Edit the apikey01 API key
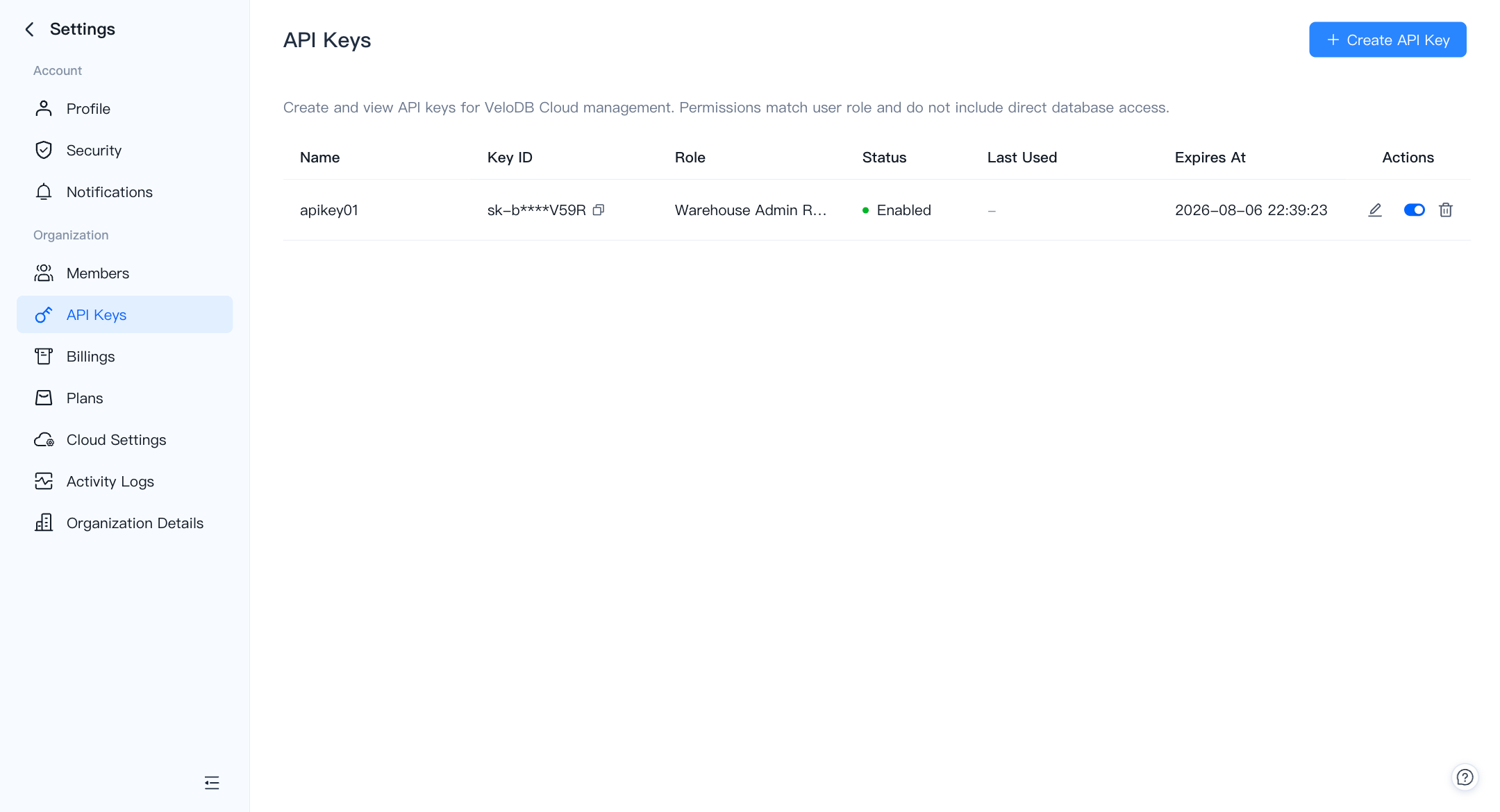The image size is (1500, 812). tap(1375, 210)
